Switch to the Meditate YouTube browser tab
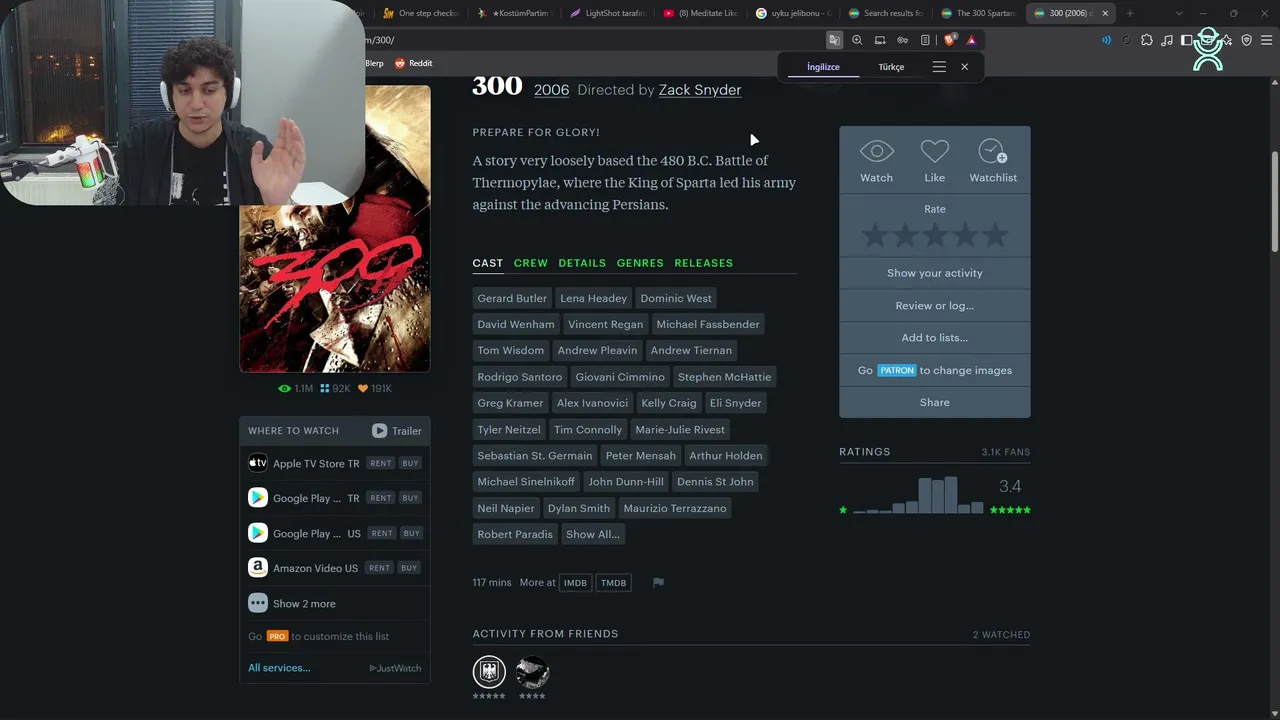The width and height of the screenshot is (1280, 720). click(700, 13)
